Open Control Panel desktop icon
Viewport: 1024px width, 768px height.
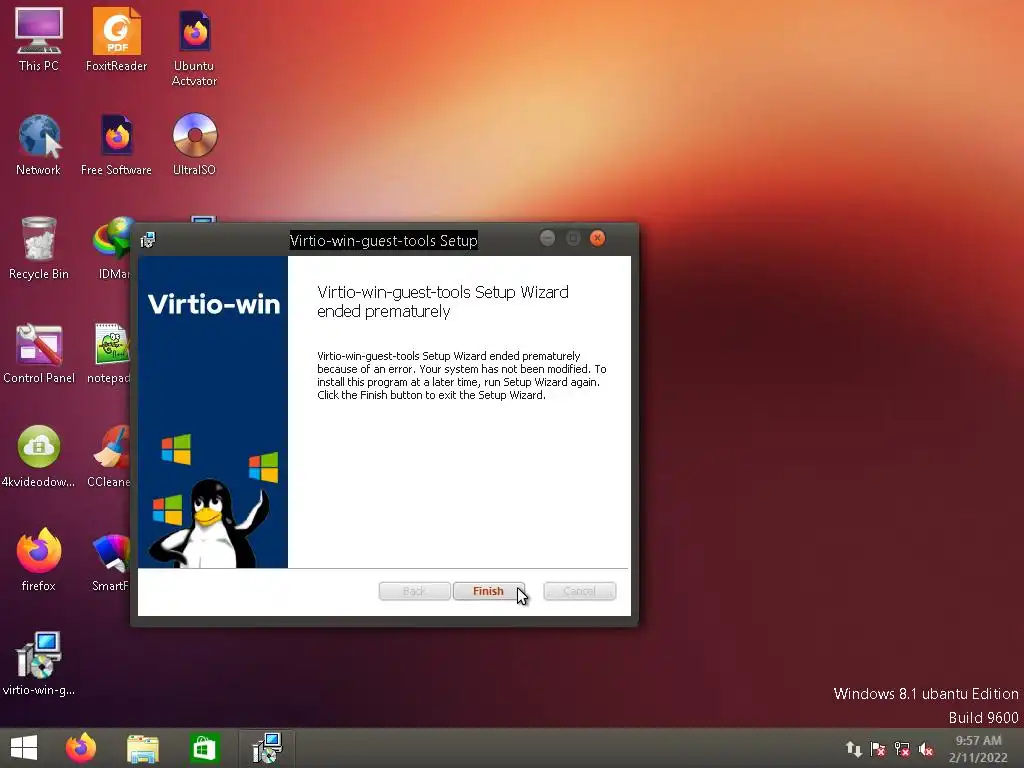tap(39, 353)
